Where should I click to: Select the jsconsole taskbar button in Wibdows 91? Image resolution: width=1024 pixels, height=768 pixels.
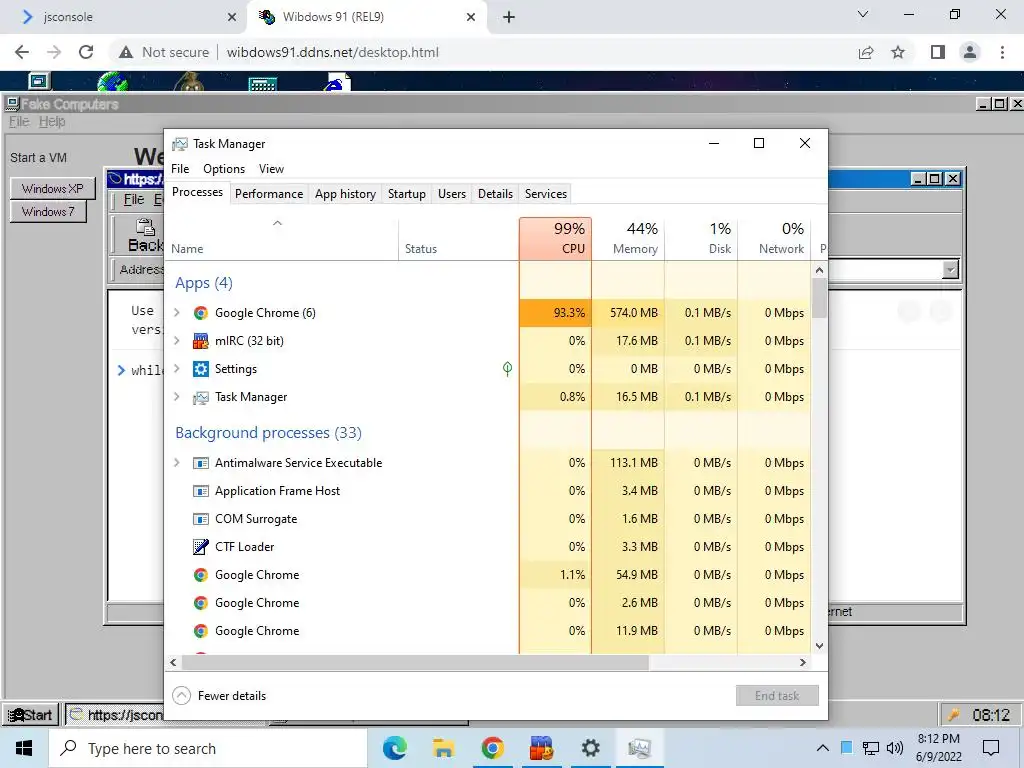(115, 715)
